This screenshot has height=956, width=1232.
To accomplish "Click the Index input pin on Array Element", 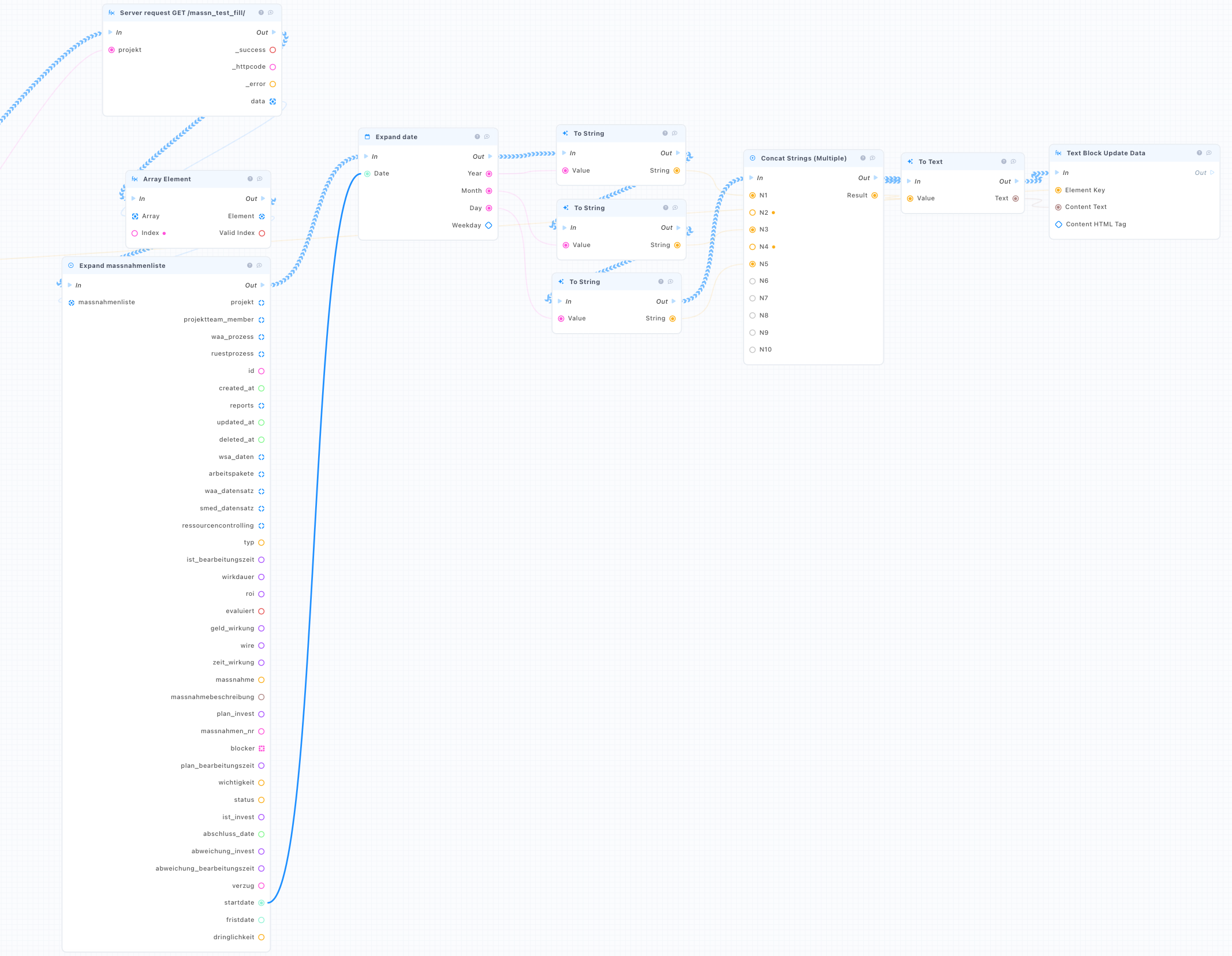I will tap(135, 233).
